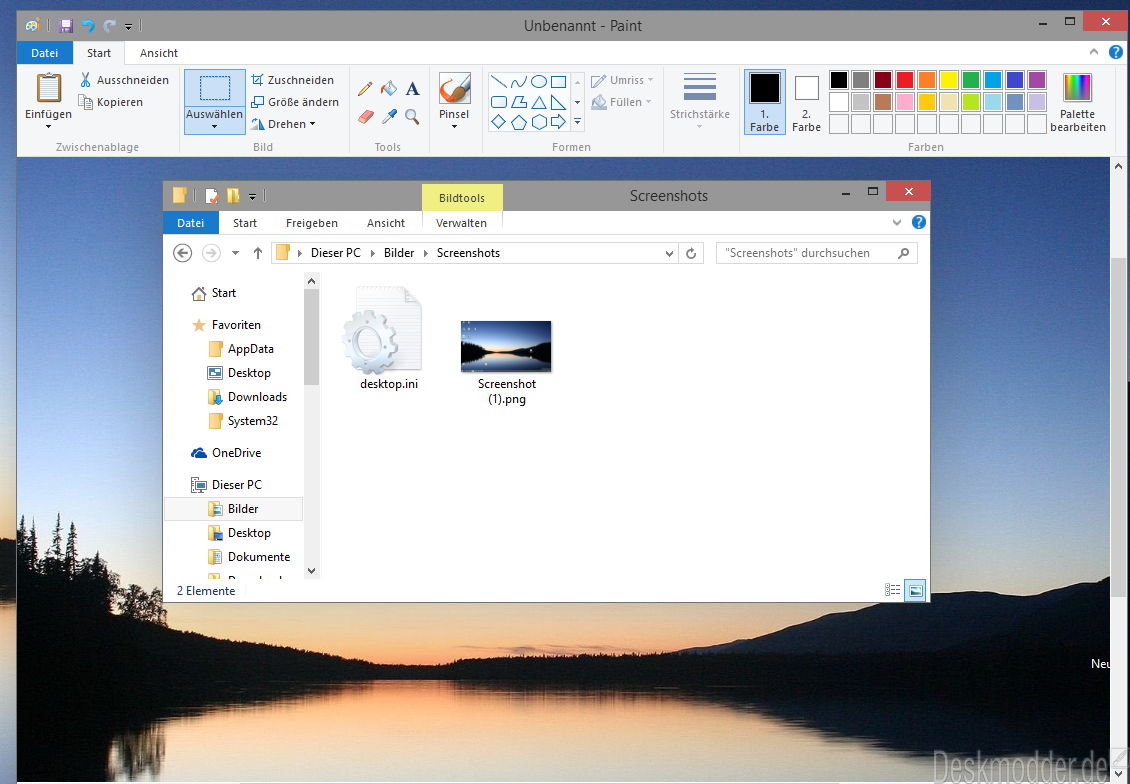Open the Auswählen dropdown arrow

pyautogui.click(x=214, y=127)
